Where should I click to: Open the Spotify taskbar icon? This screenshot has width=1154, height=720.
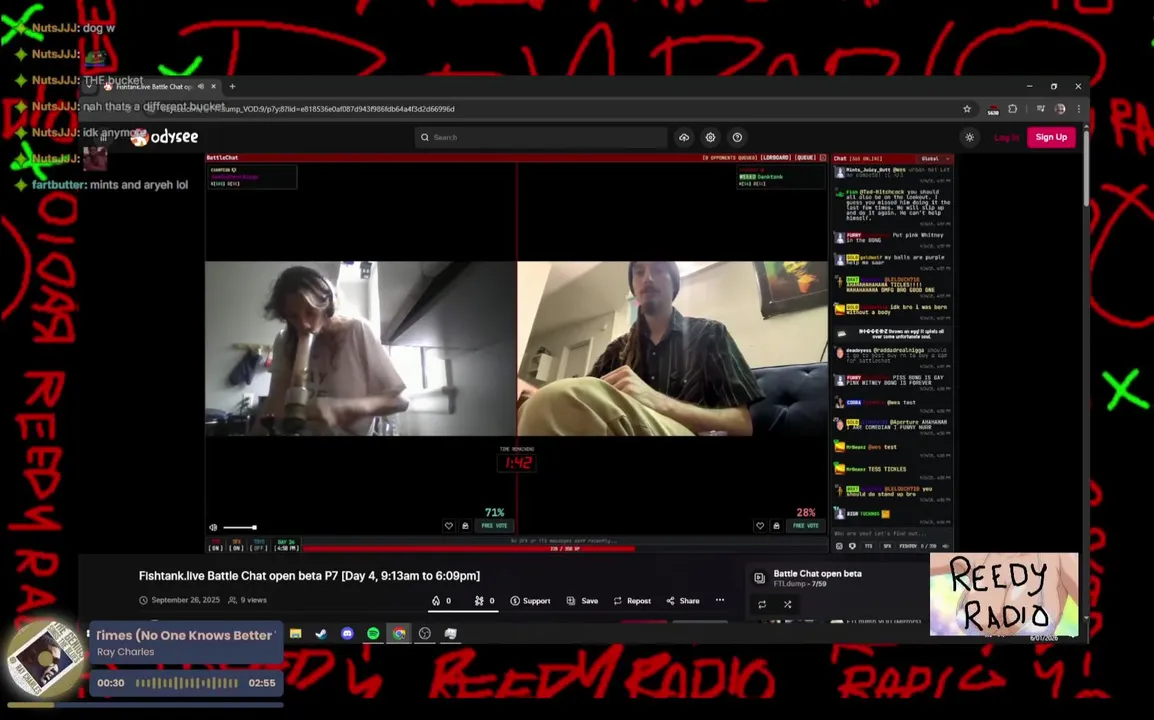pyautogui.click(x=373, y=633)
